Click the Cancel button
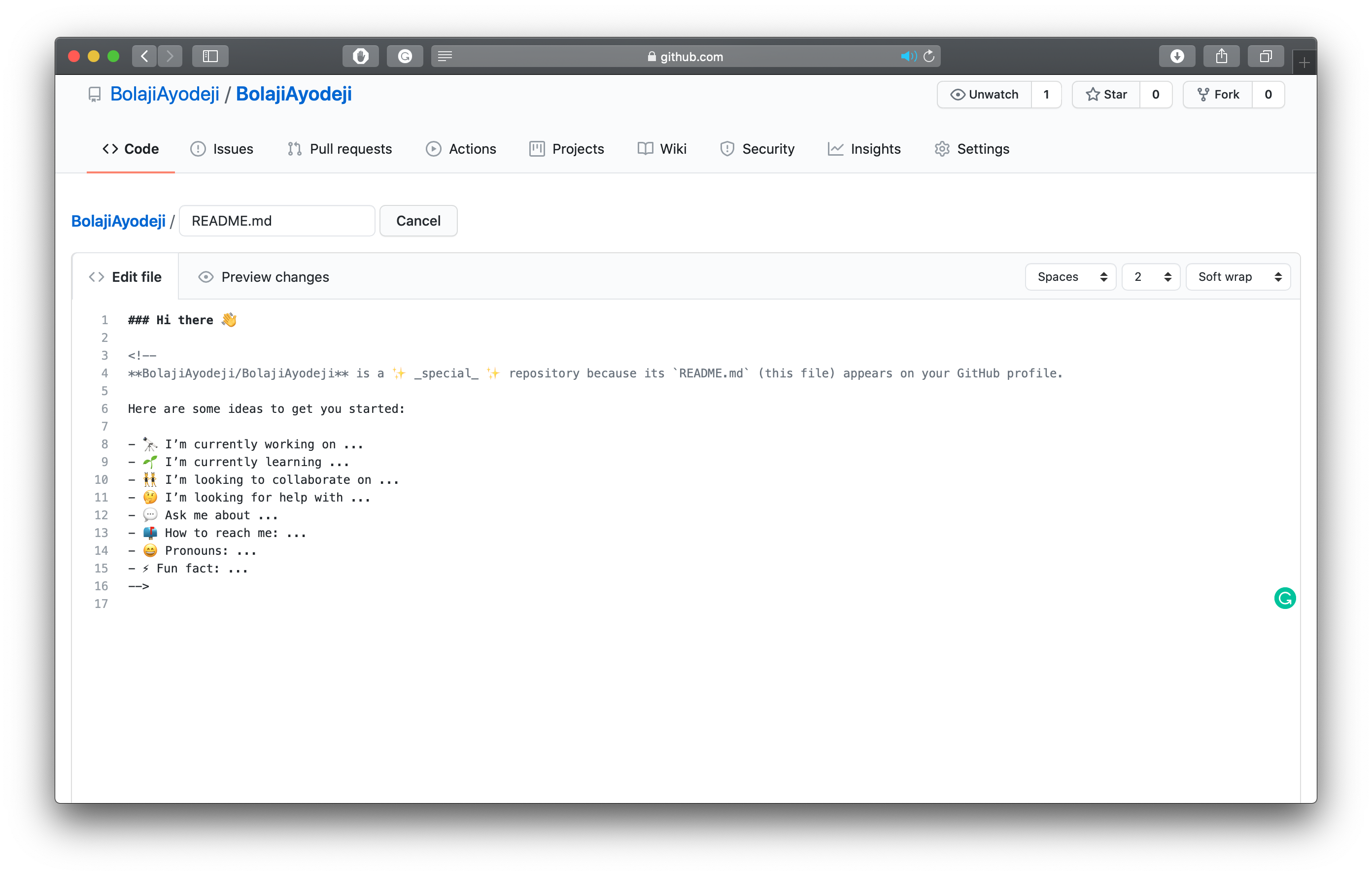The width and height of the screenshot is (1372, 876). tap(418, 221)
